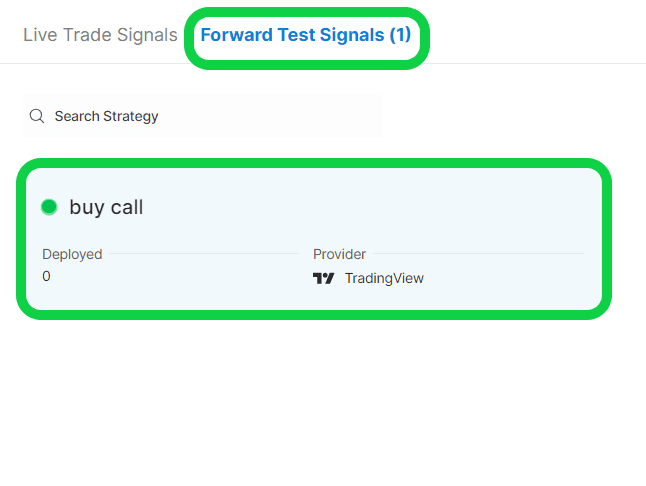This screenshot has height=486, width=646.
Task: Click the Deployed count value 0
Action: (x=47, y=276)
